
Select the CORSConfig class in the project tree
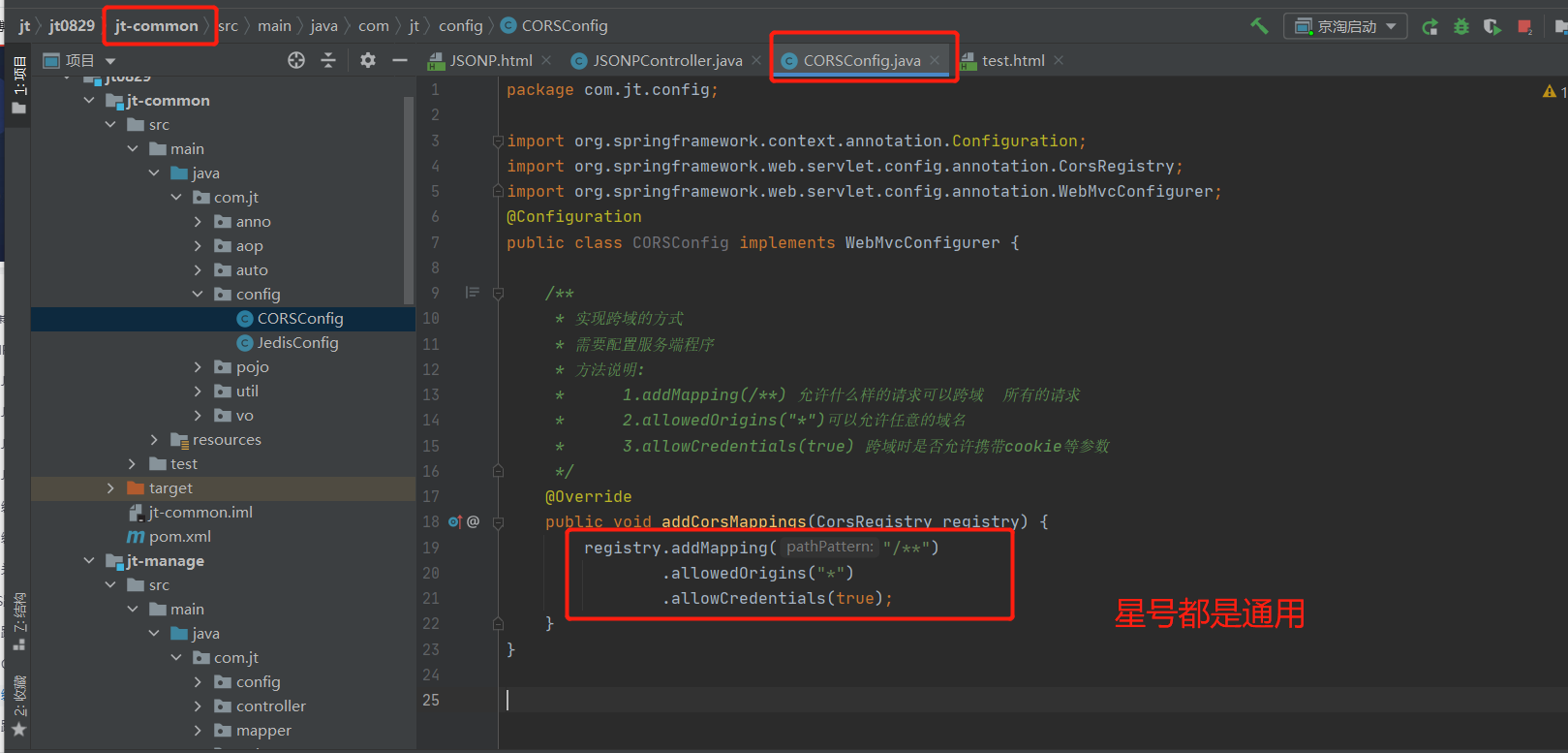click(x=290, y=319)
